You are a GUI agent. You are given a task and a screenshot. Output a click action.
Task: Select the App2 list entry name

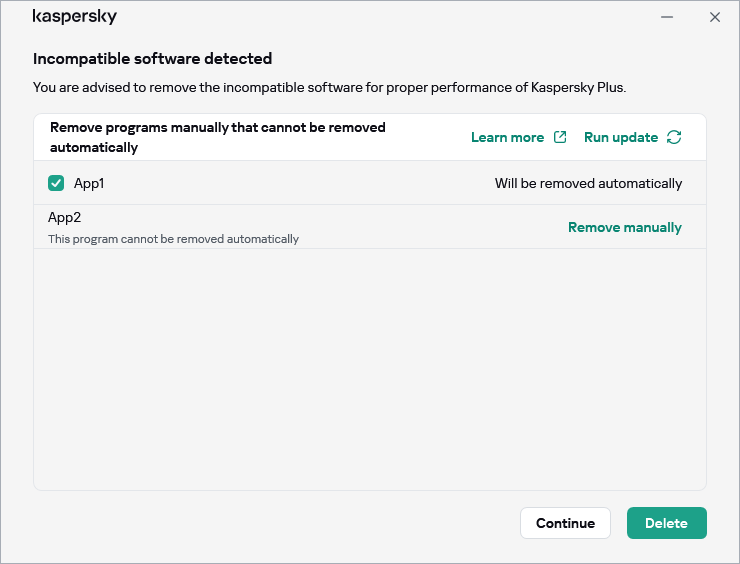[x=64, y=217]
